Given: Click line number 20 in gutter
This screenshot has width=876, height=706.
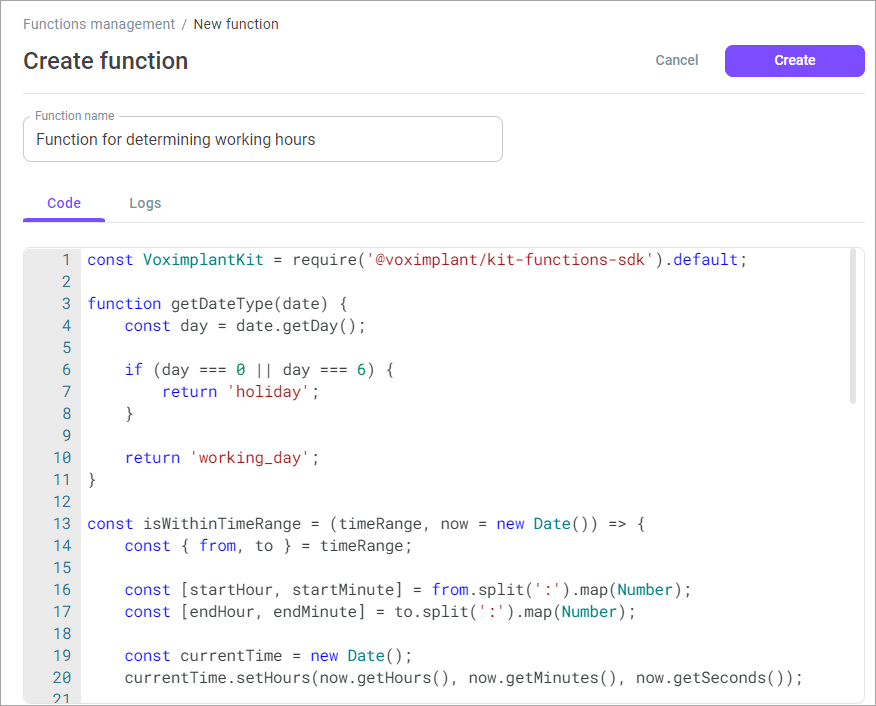Looking at the screenshot, I should point(62,678).
